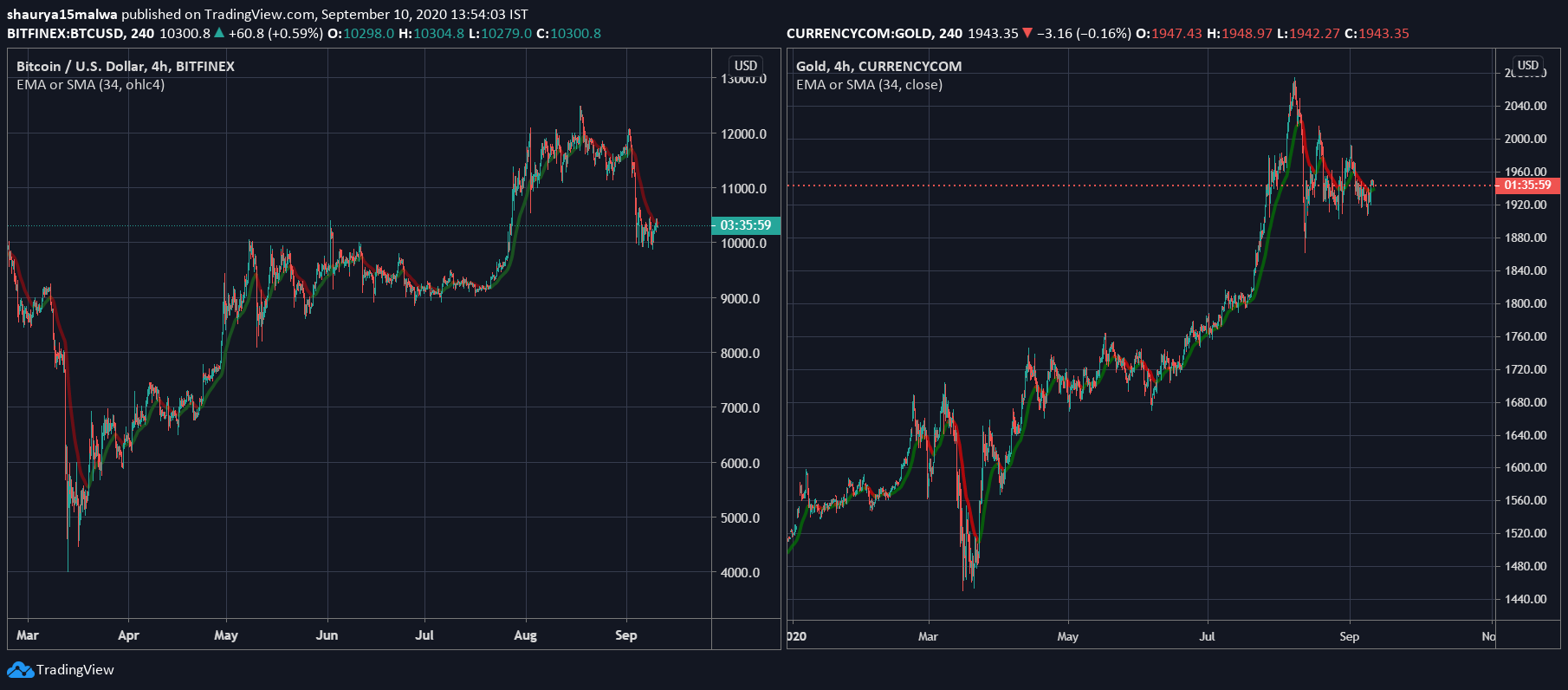Viewport: 1568px width, 690px height.
Task: Click the Gold, 4h, CURRENCYCOM chart title
Action: [x=878, y=67]
